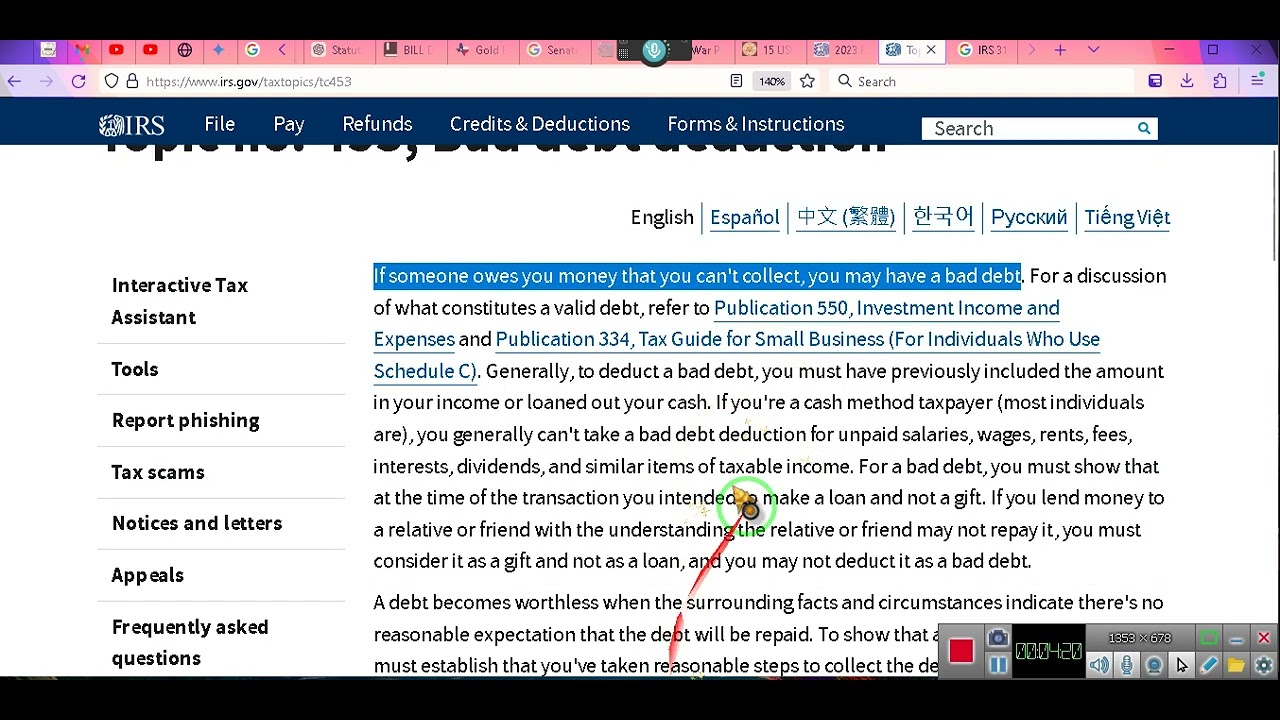
Task: Open recorder settings gear
Action: coord(1264,665)
